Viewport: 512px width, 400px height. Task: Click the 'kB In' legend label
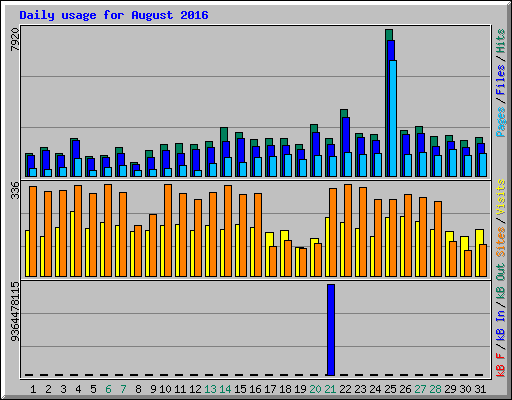coord(501,325)
